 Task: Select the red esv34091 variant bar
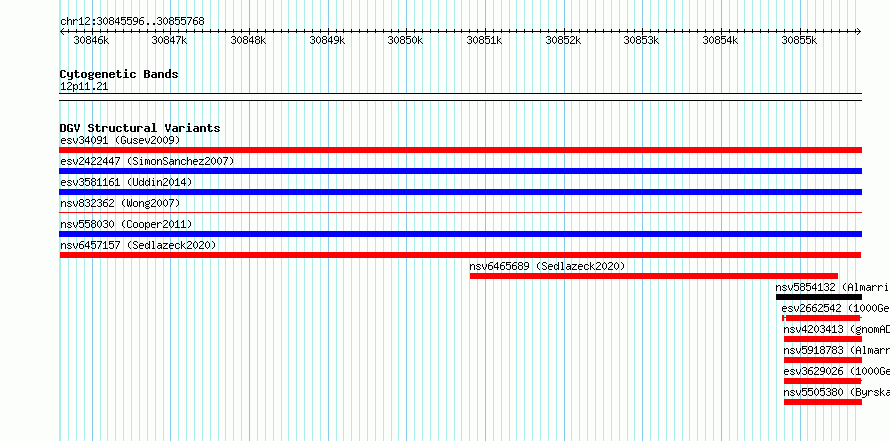click(x=461, y=150)
